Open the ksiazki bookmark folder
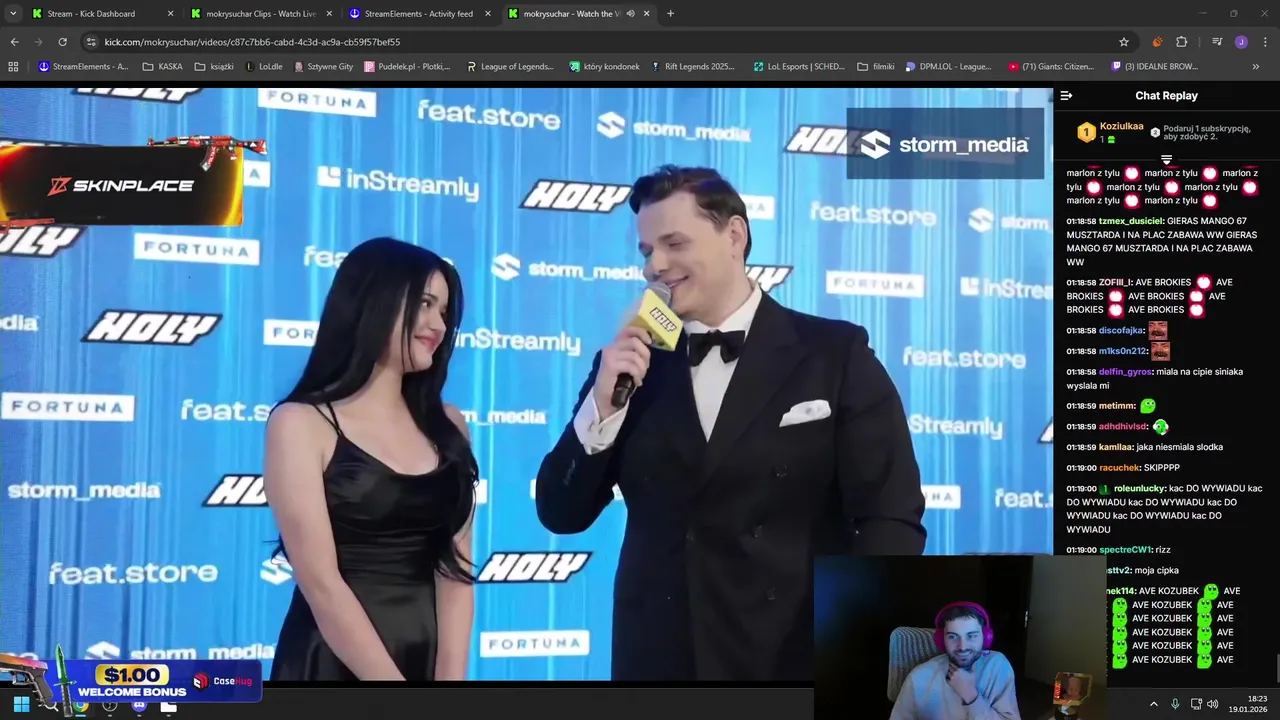Viewport: 1280px width, 720px height. point(214,67)
